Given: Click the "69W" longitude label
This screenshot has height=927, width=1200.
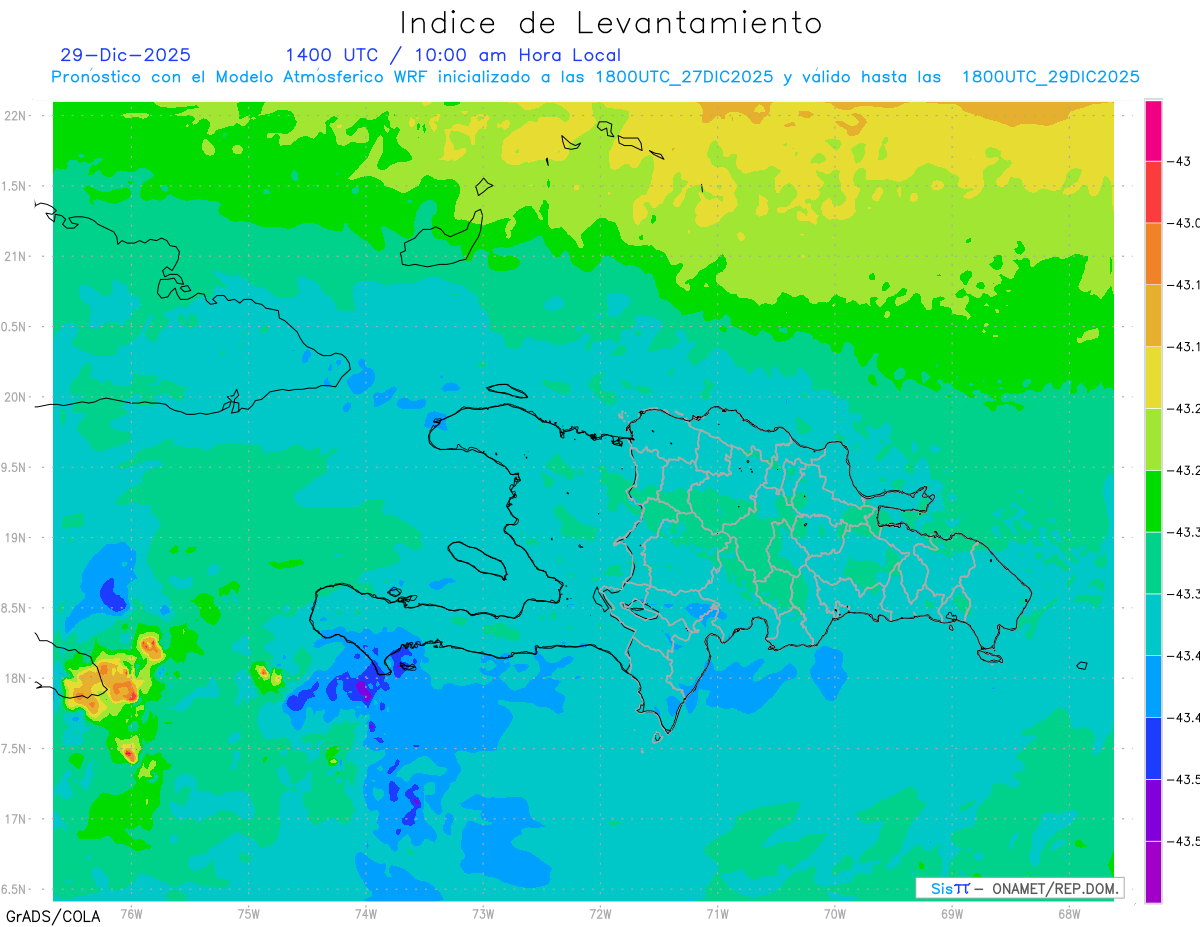Looking at the screenshot, I should 952,913.
